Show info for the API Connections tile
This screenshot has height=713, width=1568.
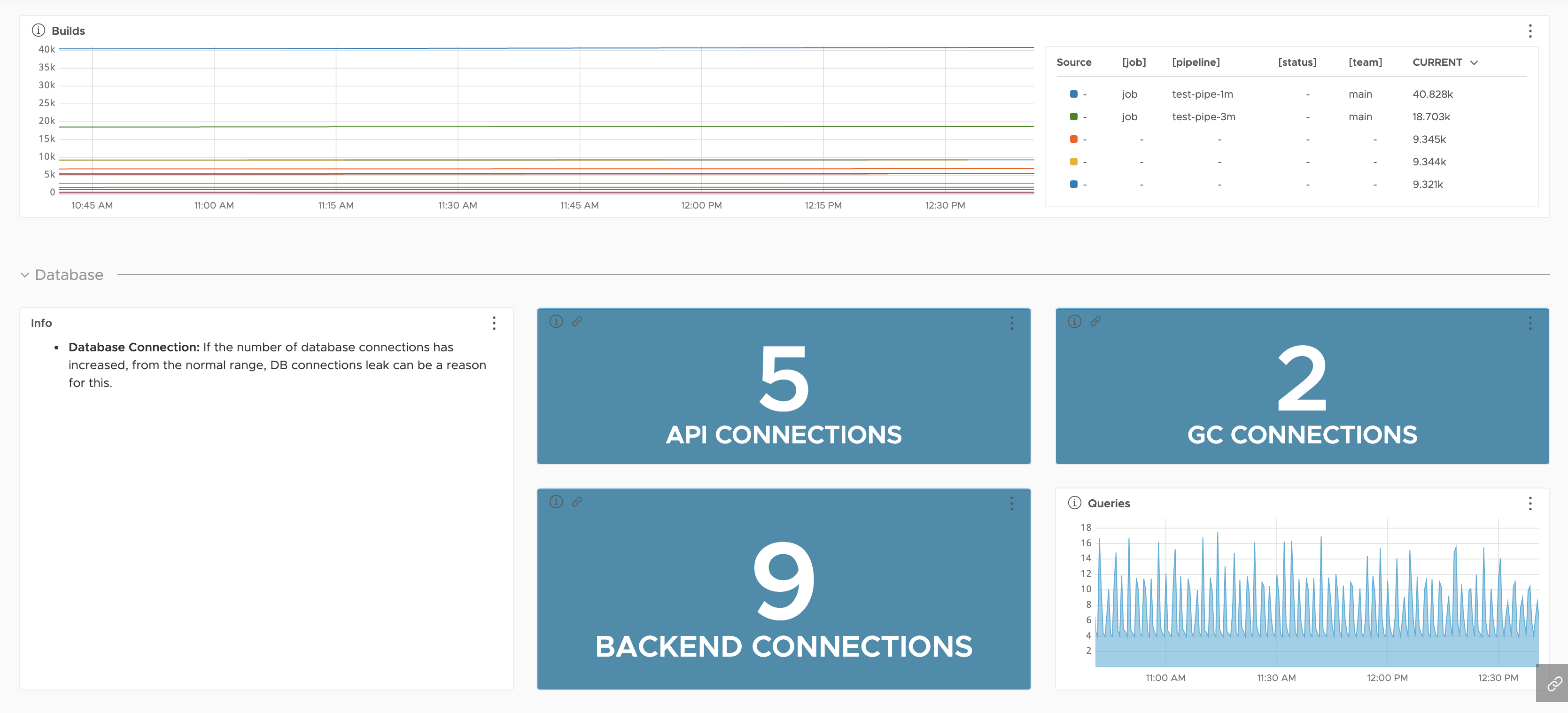coord(556,321)
